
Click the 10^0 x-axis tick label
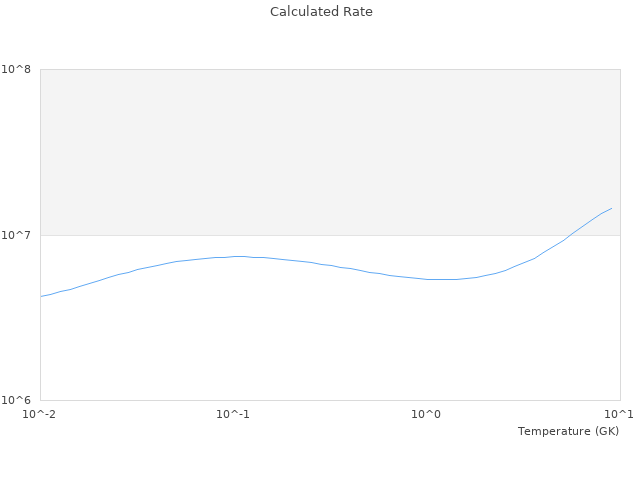tap(427, 414)
